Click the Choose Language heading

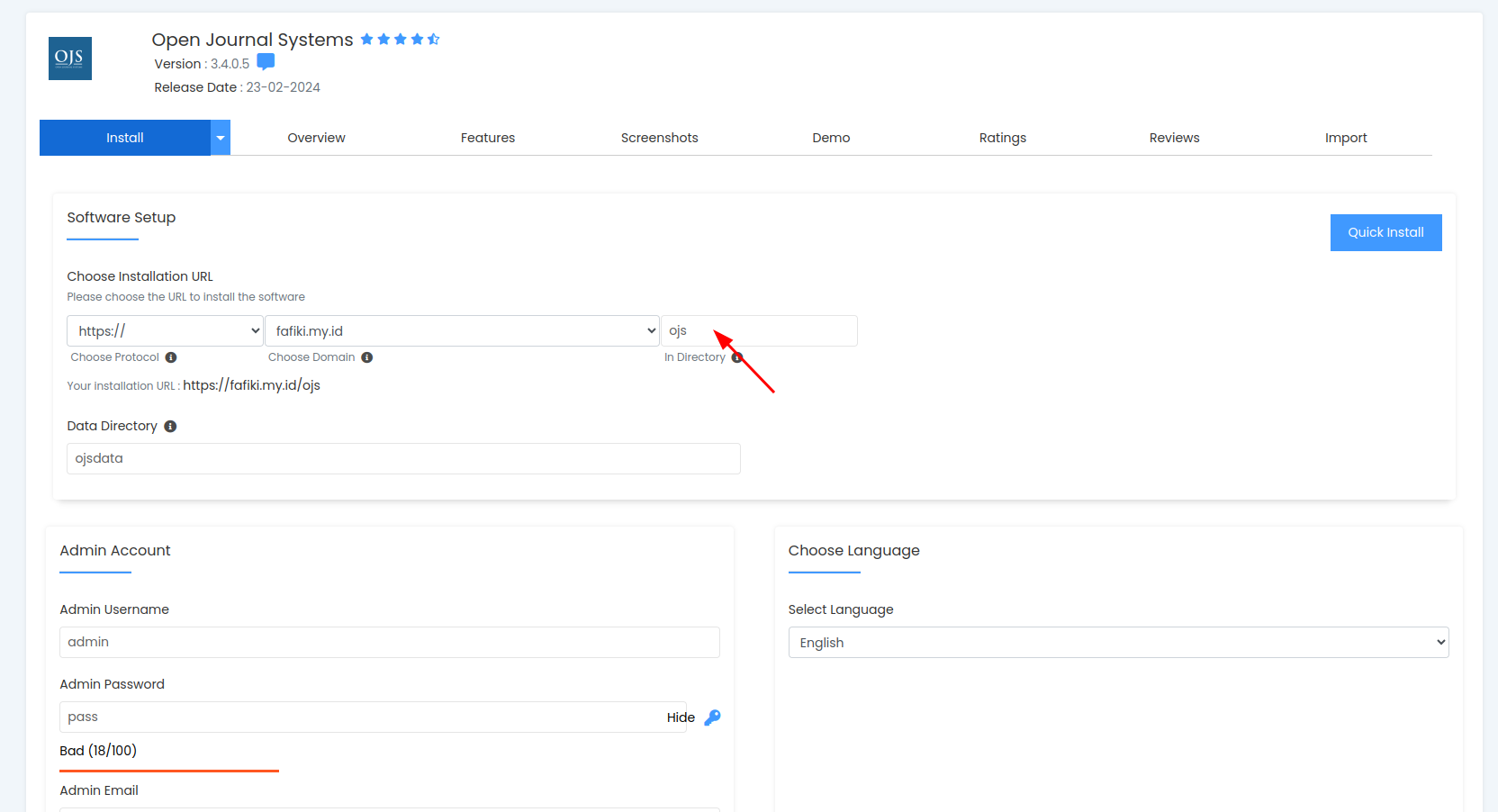pos(853,551)
